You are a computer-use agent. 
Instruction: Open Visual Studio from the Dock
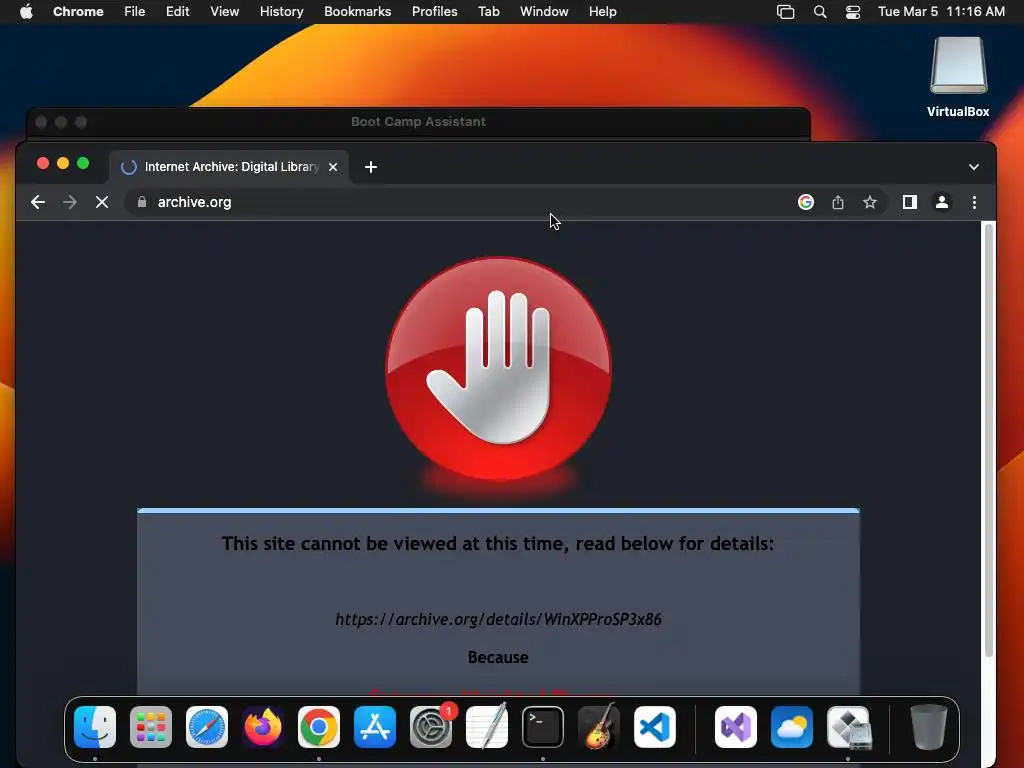[736, 727]
